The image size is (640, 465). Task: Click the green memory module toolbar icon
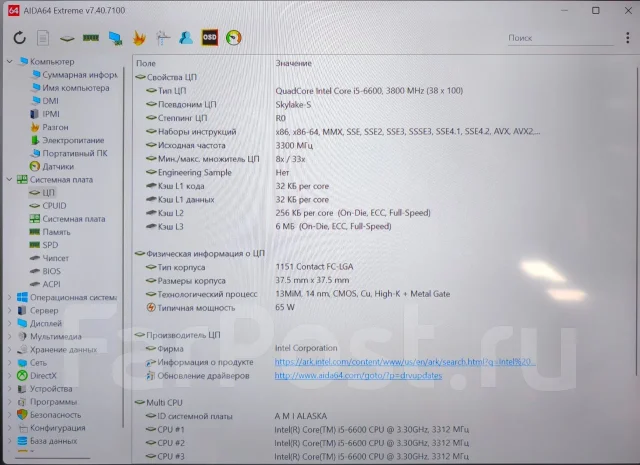point(91,38)
